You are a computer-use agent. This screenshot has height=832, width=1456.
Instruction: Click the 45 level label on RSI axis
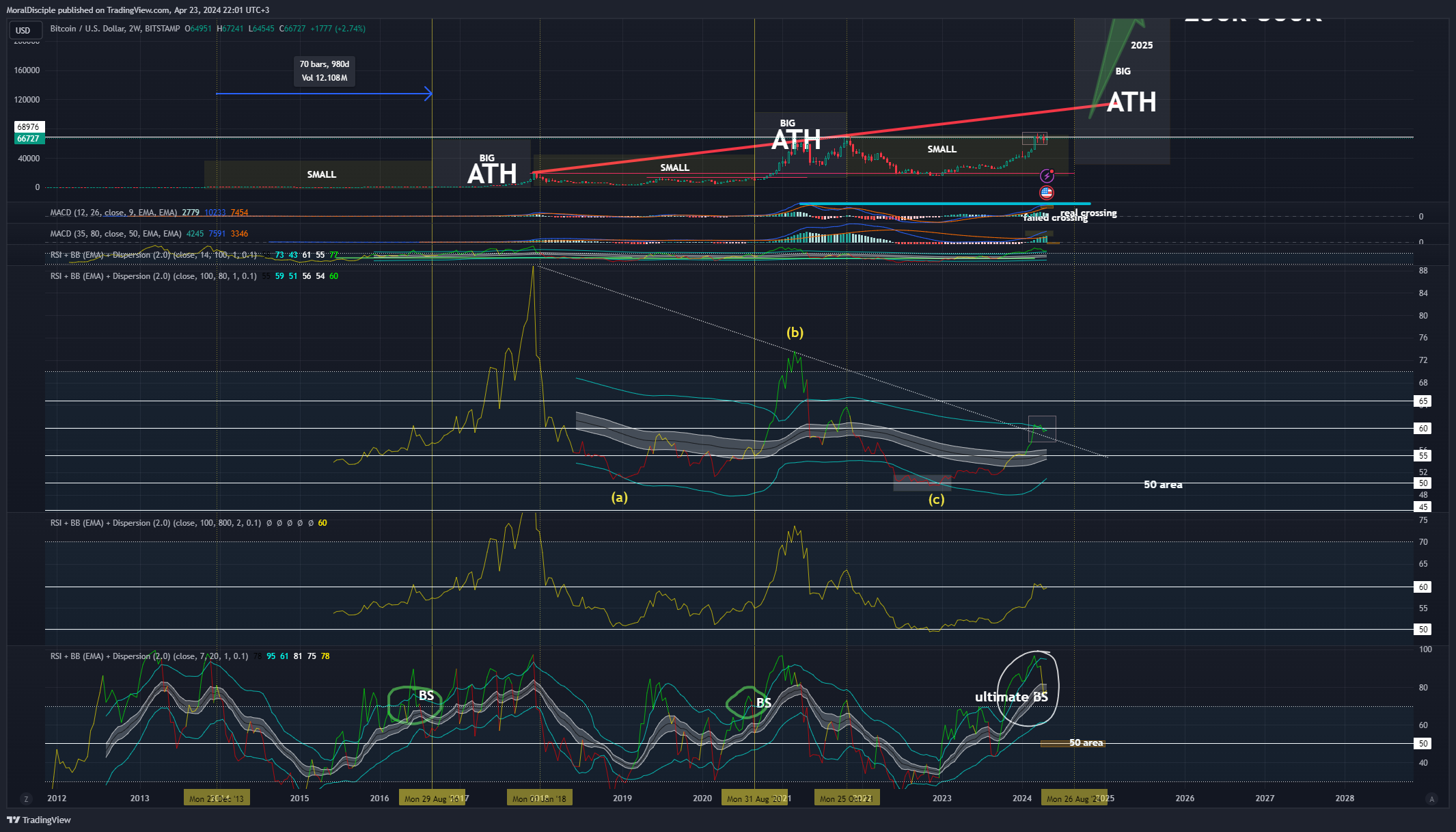pos(1423,507)
